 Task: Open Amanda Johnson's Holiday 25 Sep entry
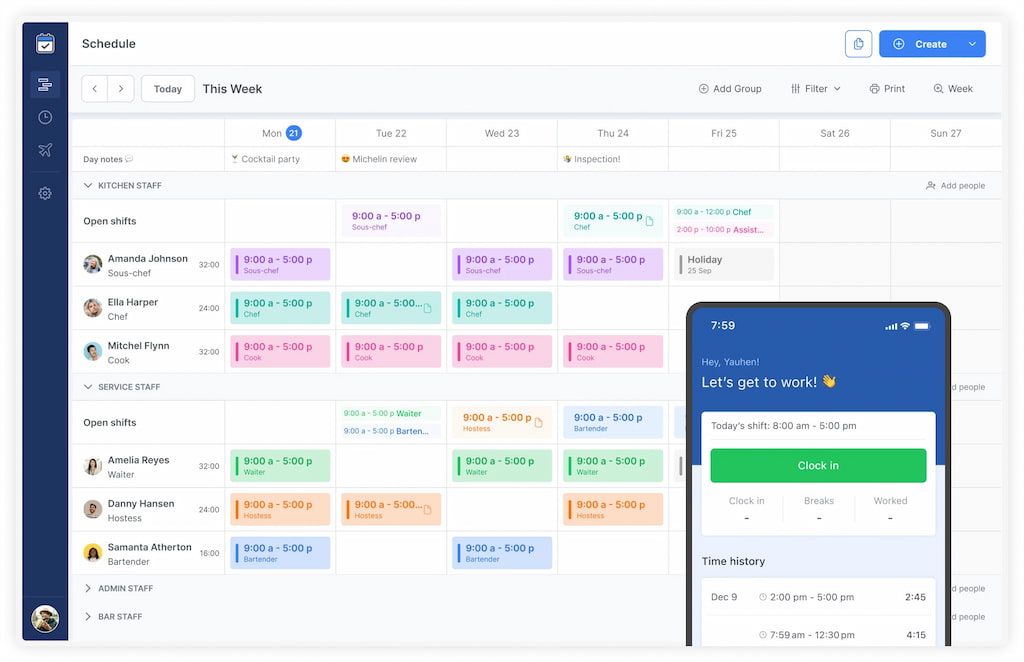coord(724,264)
